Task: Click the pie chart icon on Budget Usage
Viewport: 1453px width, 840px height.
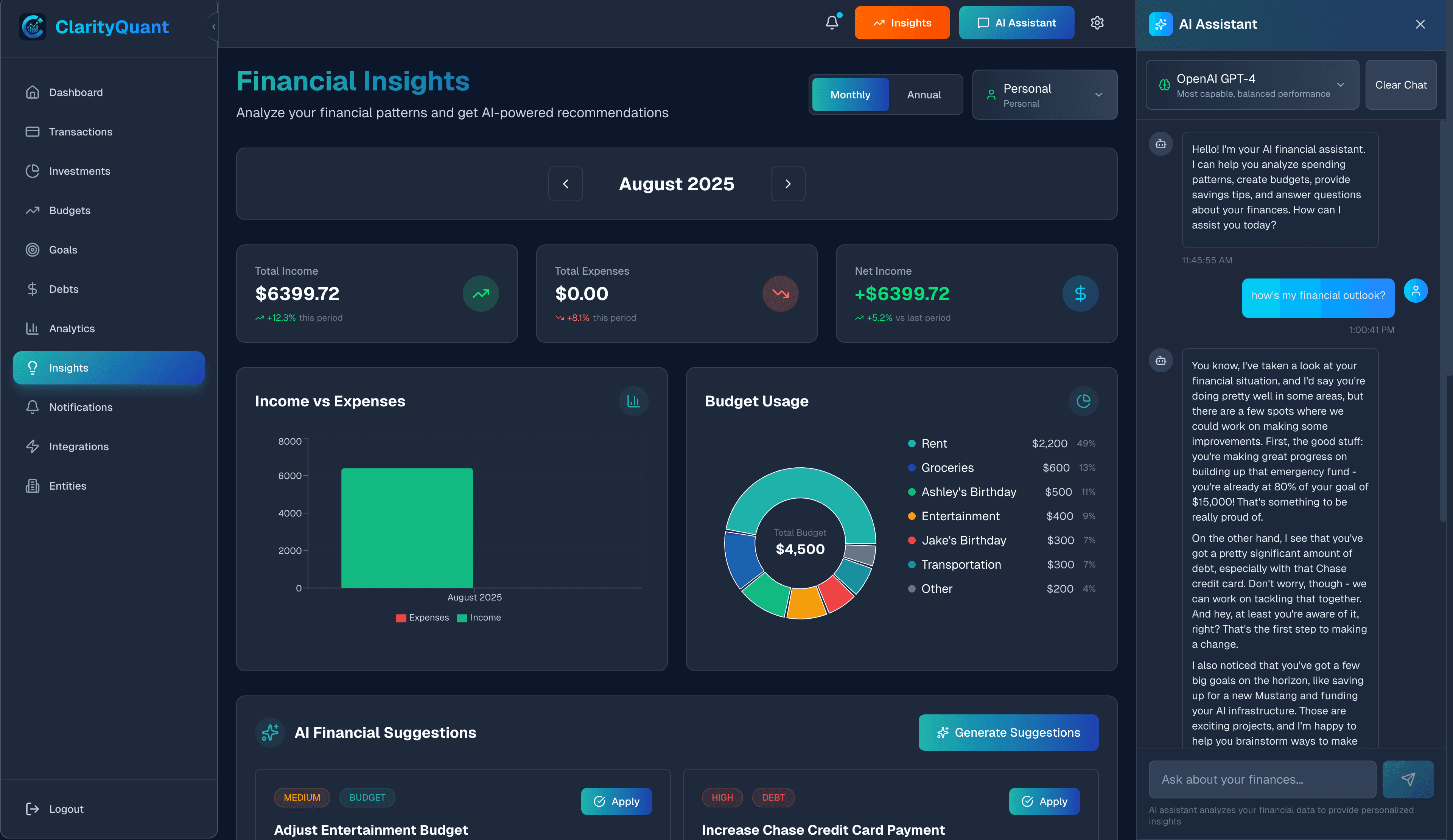Action: [x=1083, y=401]
